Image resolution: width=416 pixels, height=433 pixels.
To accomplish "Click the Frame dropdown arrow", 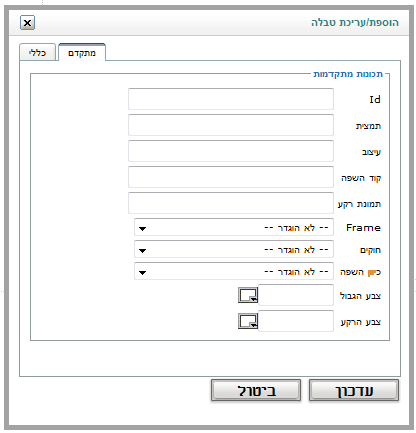I will click(x=143, y=229).
